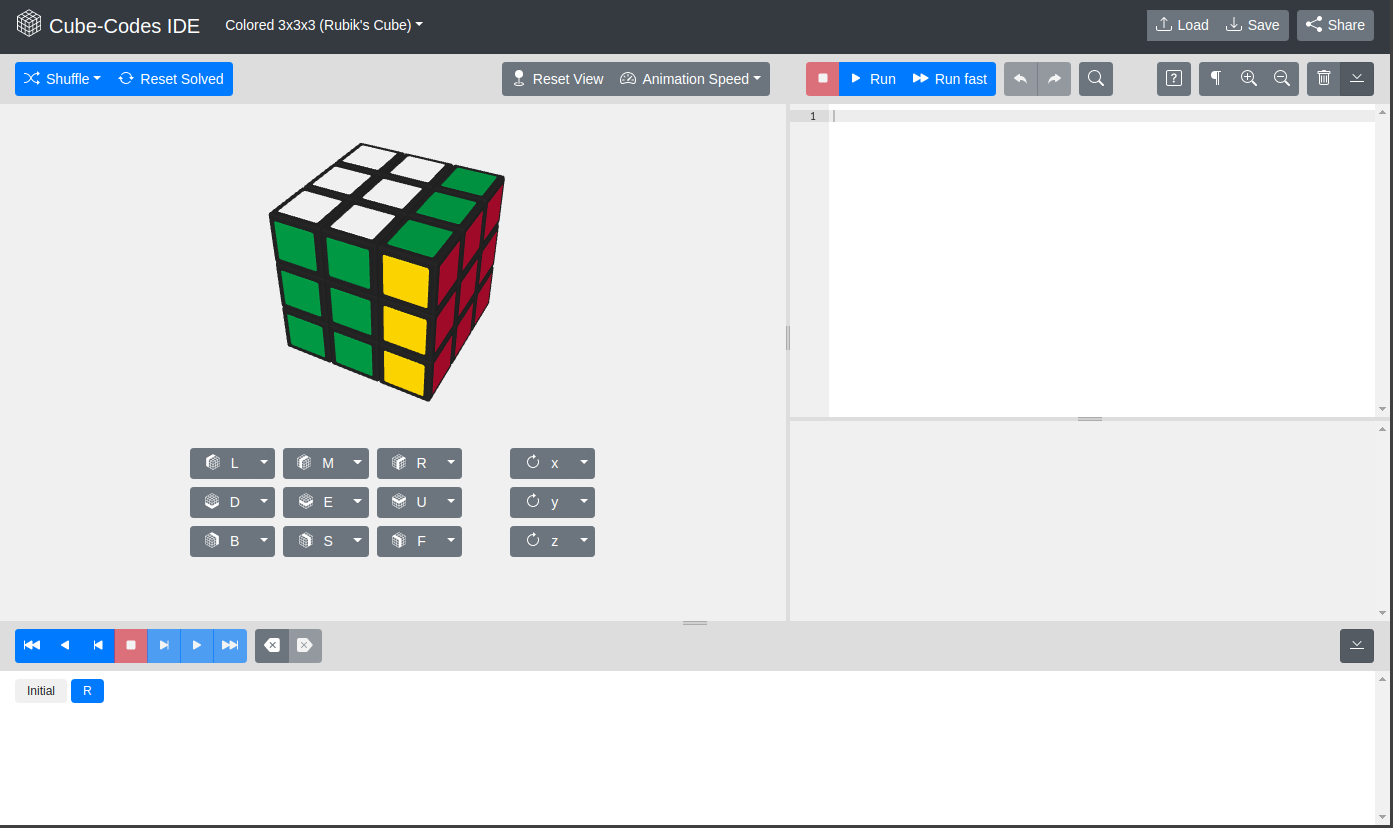The image size is (1393, 828).
Task: Click the skip-to-start playback control
Action: click(31, 645)
